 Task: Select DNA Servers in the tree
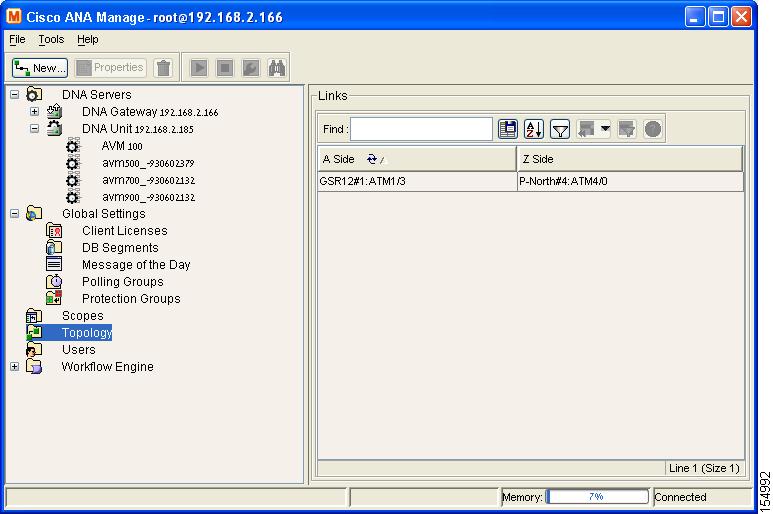point(97,95)
